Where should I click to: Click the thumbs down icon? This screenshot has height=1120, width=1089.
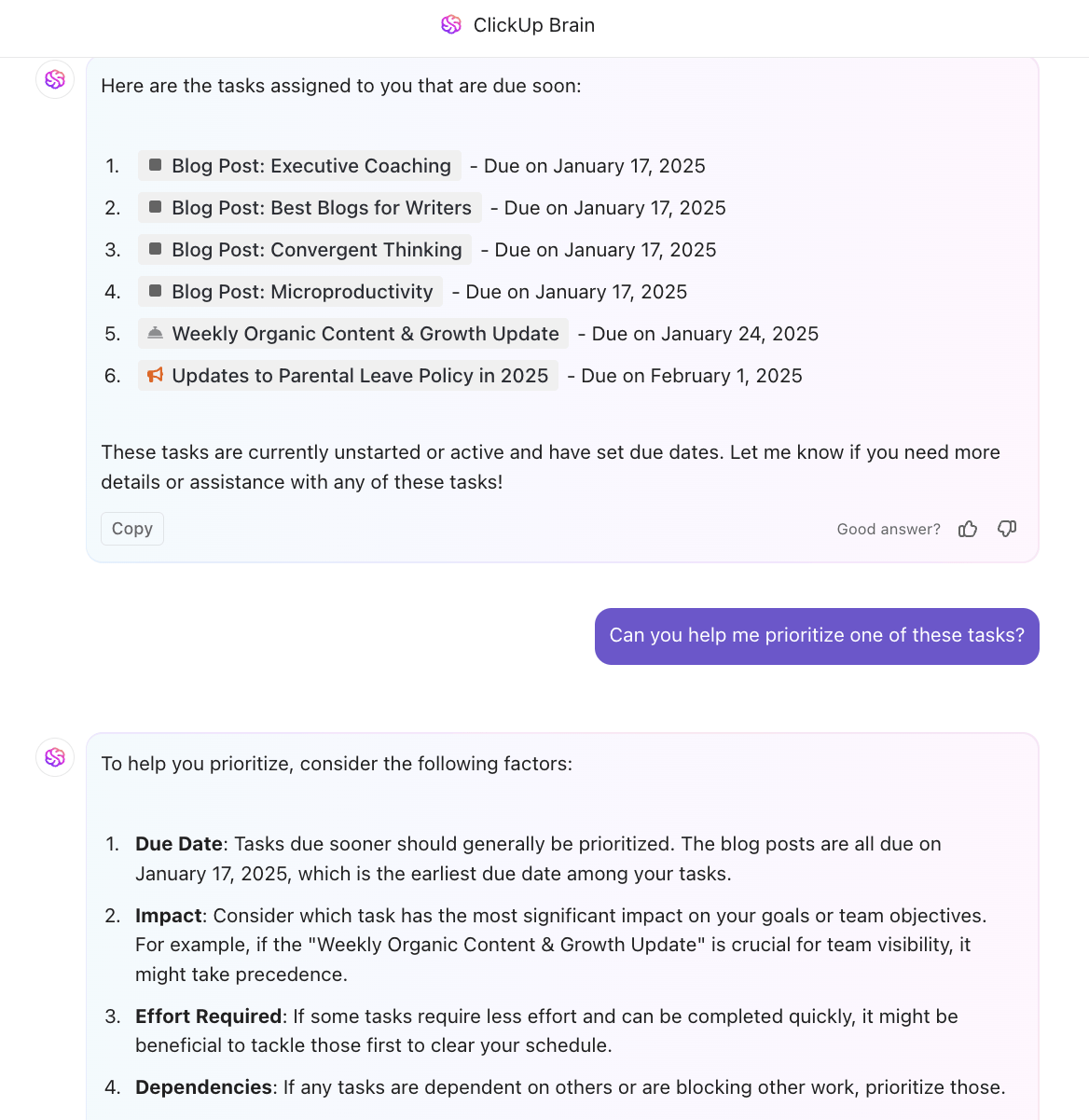(1007, 529)
